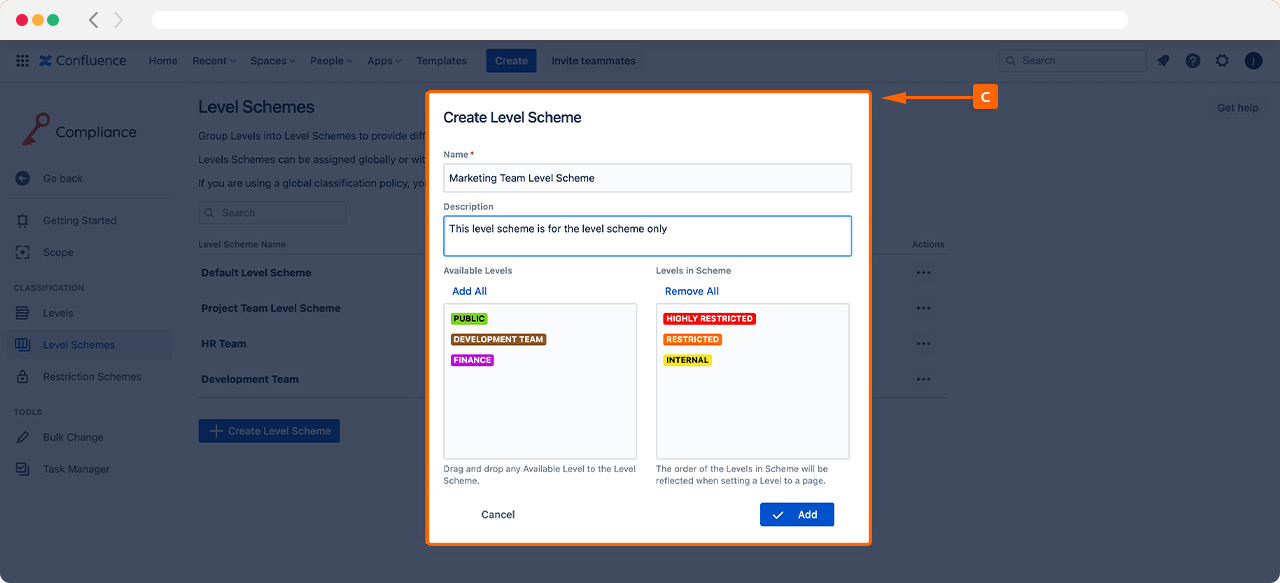Click the Add button in dialog
The image size is (1280, 583).
[796, 514]
